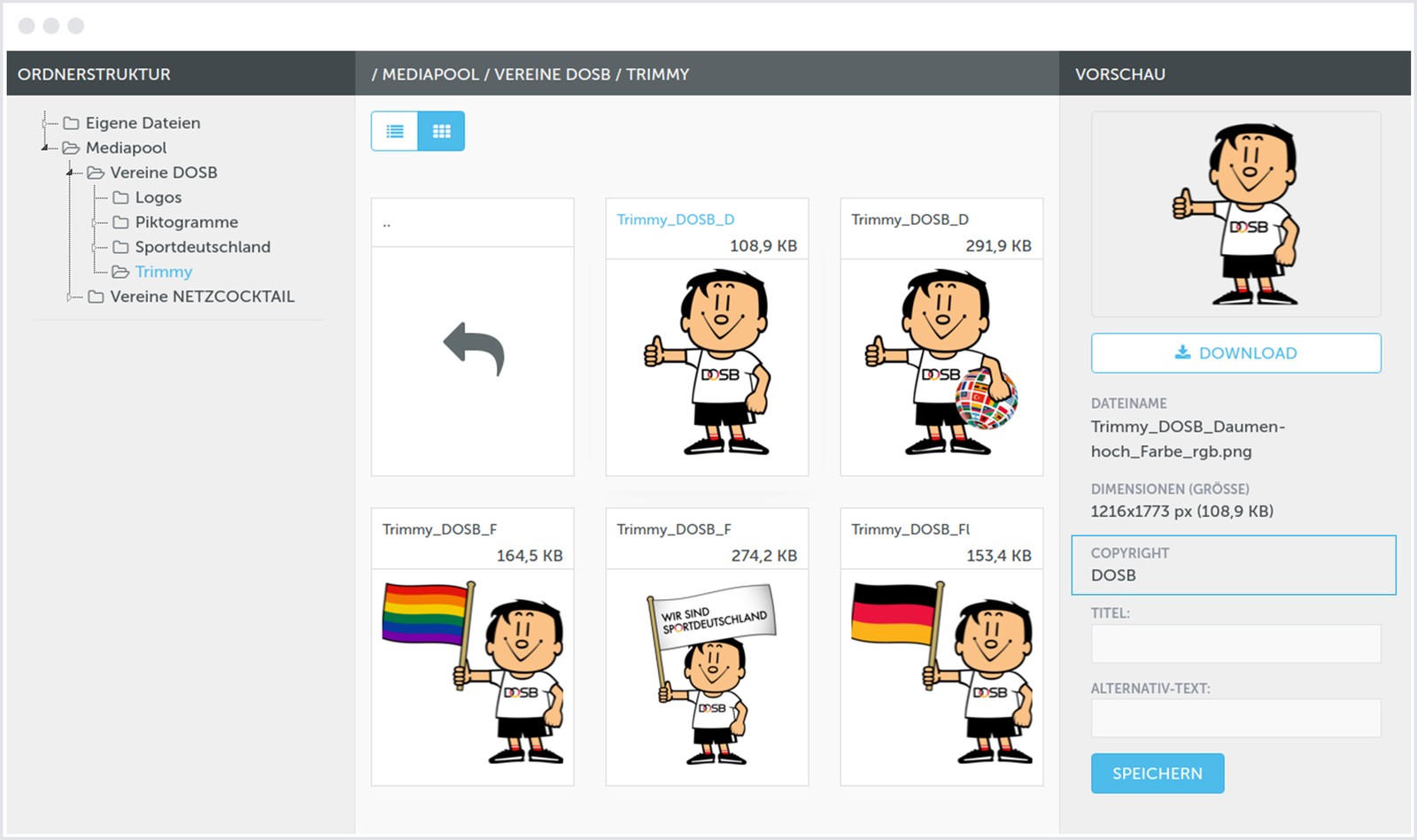
Task: Click the back arrow to parent folder
Action: (473, 350)
